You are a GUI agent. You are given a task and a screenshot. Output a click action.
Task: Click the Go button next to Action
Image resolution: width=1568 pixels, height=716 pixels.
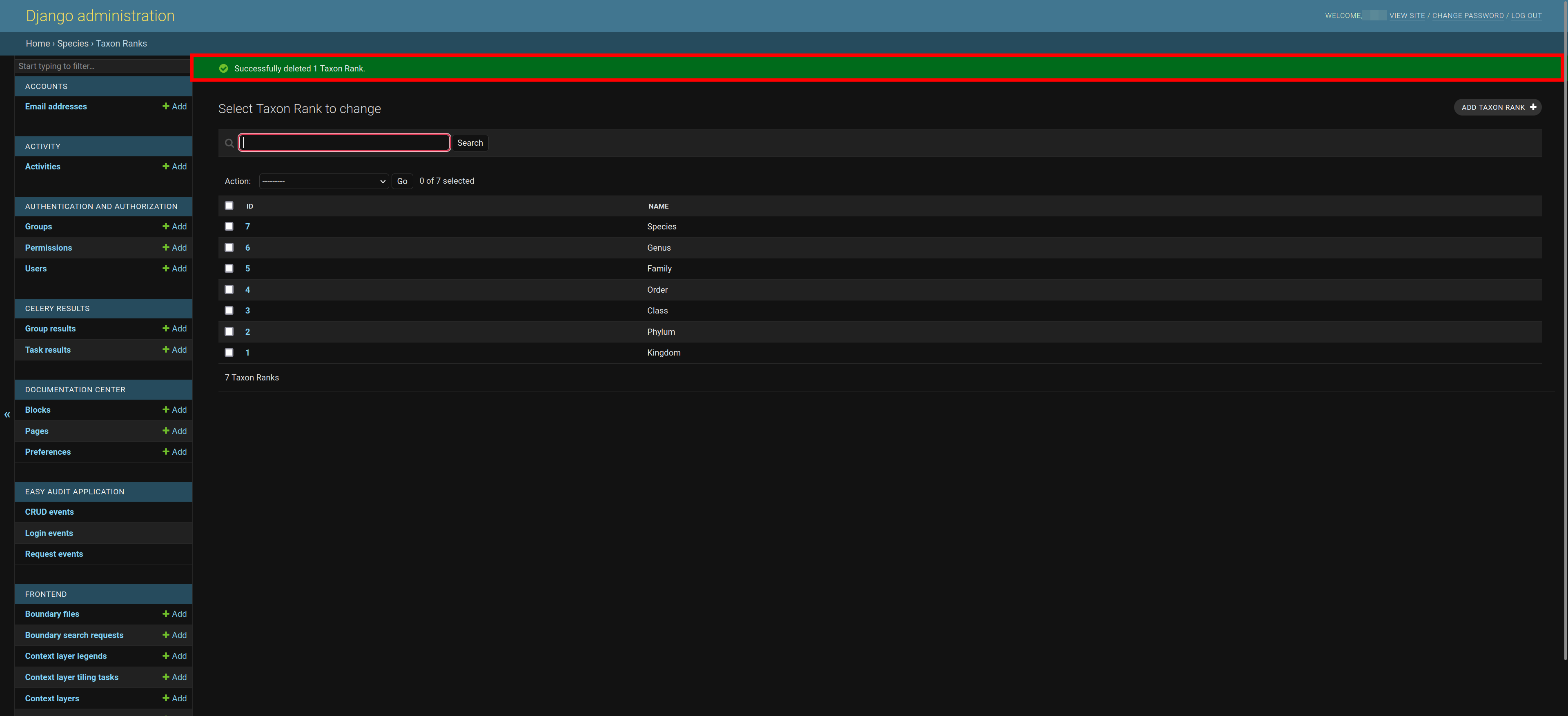coord(401,181)
